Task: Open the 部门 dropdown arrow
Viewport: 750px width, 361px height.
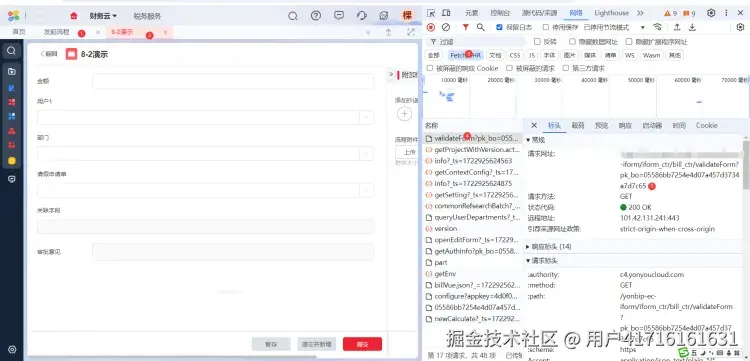Action: [366, 153]
